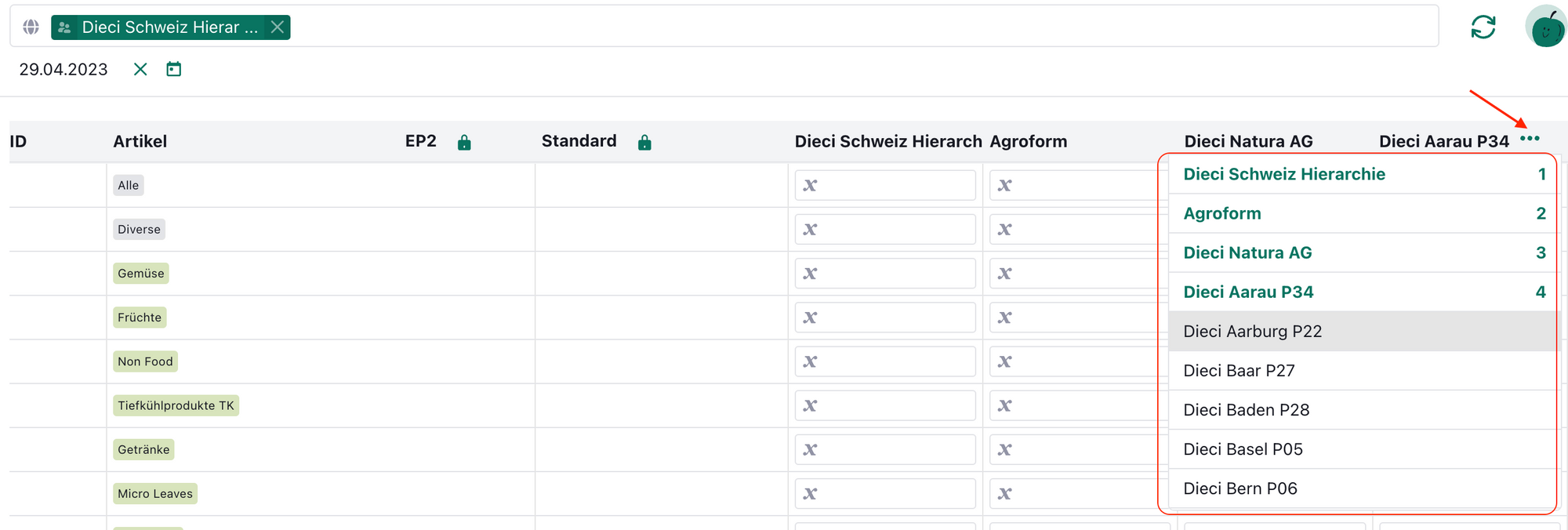This screenshot has width=1568, height=530.
Task: Remove the Dieci Schweiz Hierar filter chip
Action: [278, 27]
